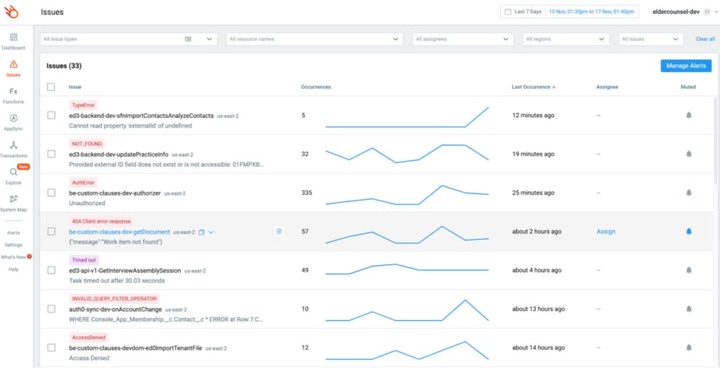
Task: Toggle the select-all issues checkbox
Action: point(51,87)
